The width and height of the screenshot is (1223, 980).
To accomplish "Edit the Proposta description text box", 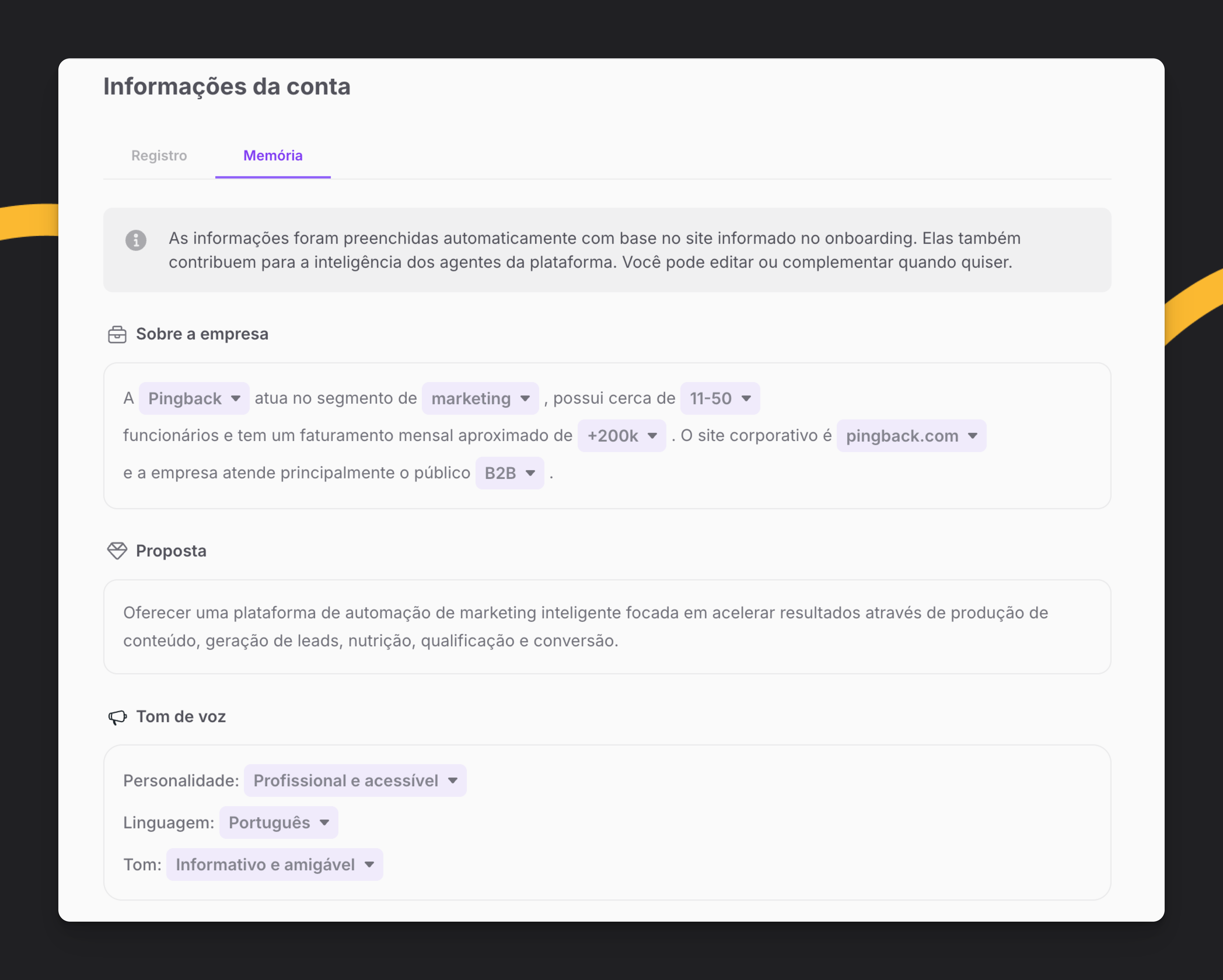I will (607, 627).
